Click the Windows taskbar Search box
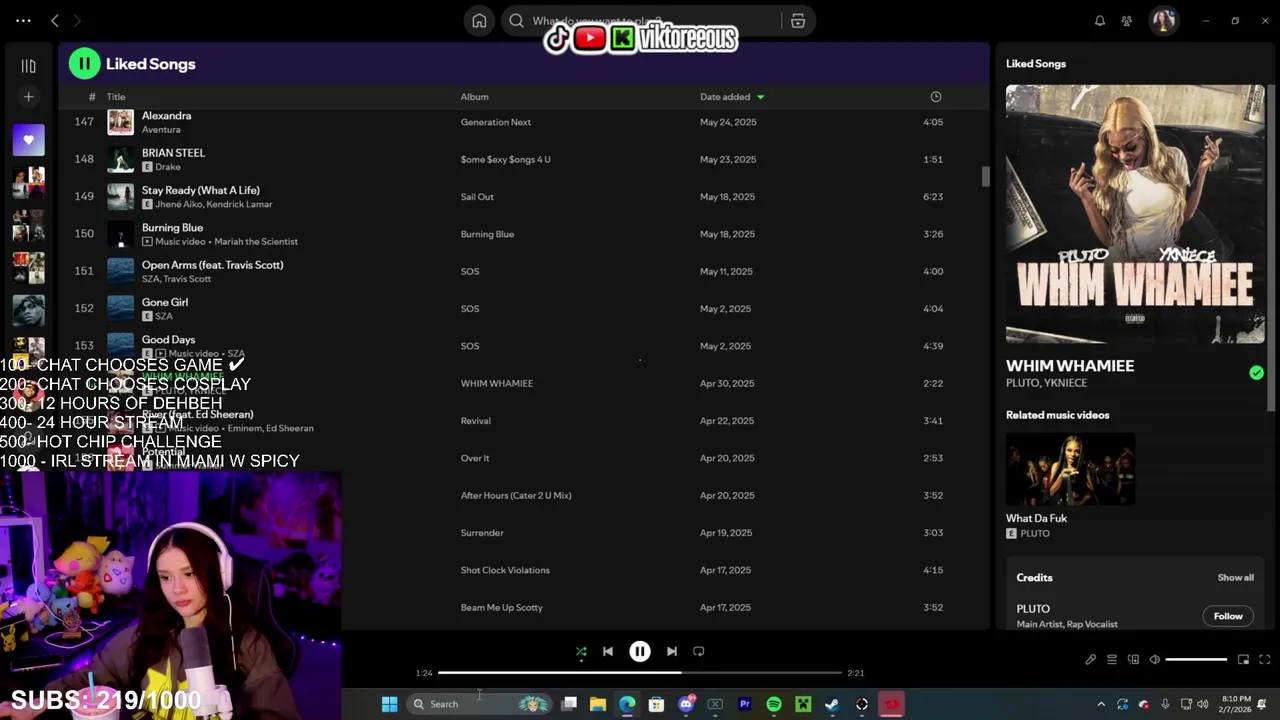Viewport: 1280px width, 720px height. tap(480, 704)
